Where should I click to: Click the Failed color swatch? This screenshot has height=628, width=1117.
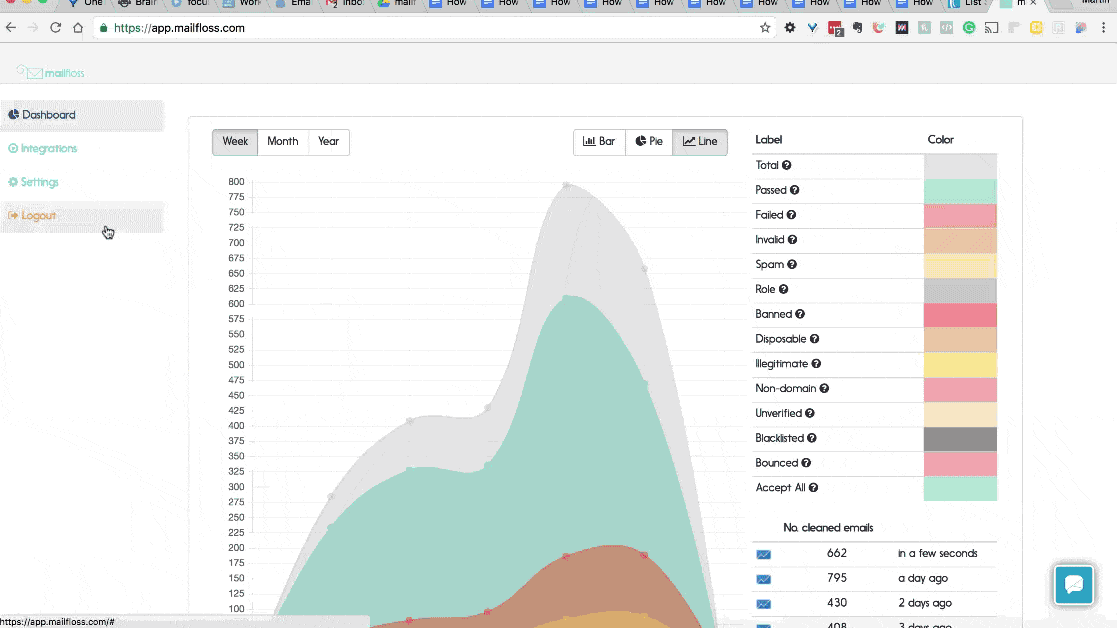pyautogui.click(x=960, y=216)
